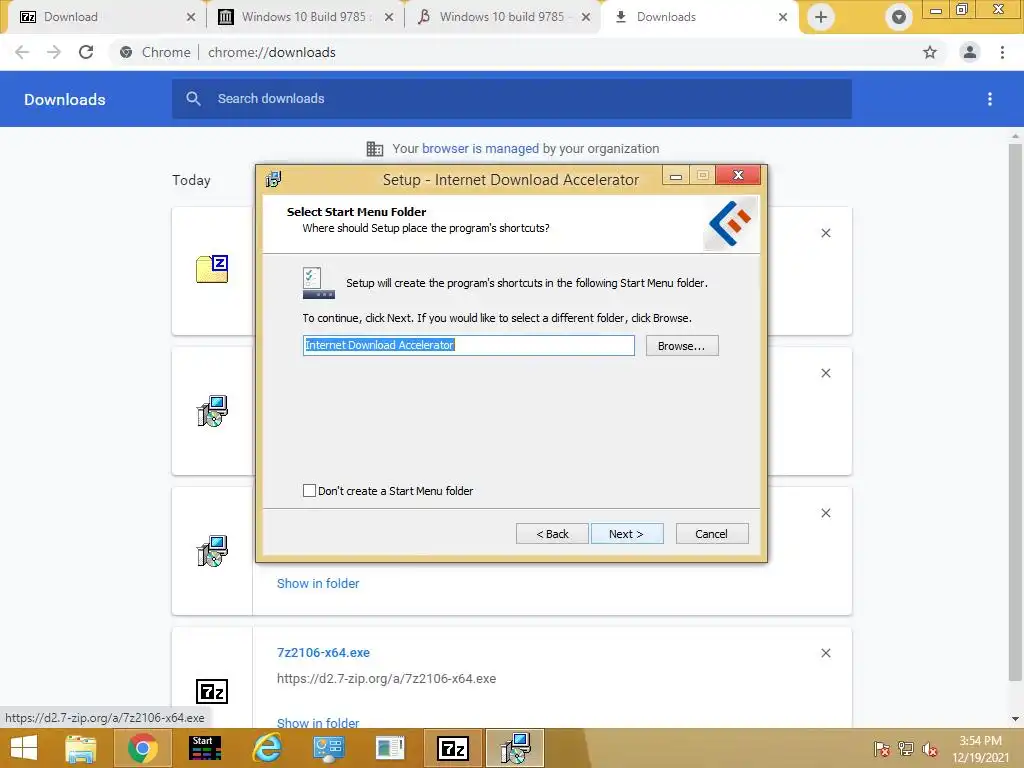Image resolution: width=1024 pixels, height=768 pixels.
Task: Remove the second download entry from list
Action: [x=825, y=373]
